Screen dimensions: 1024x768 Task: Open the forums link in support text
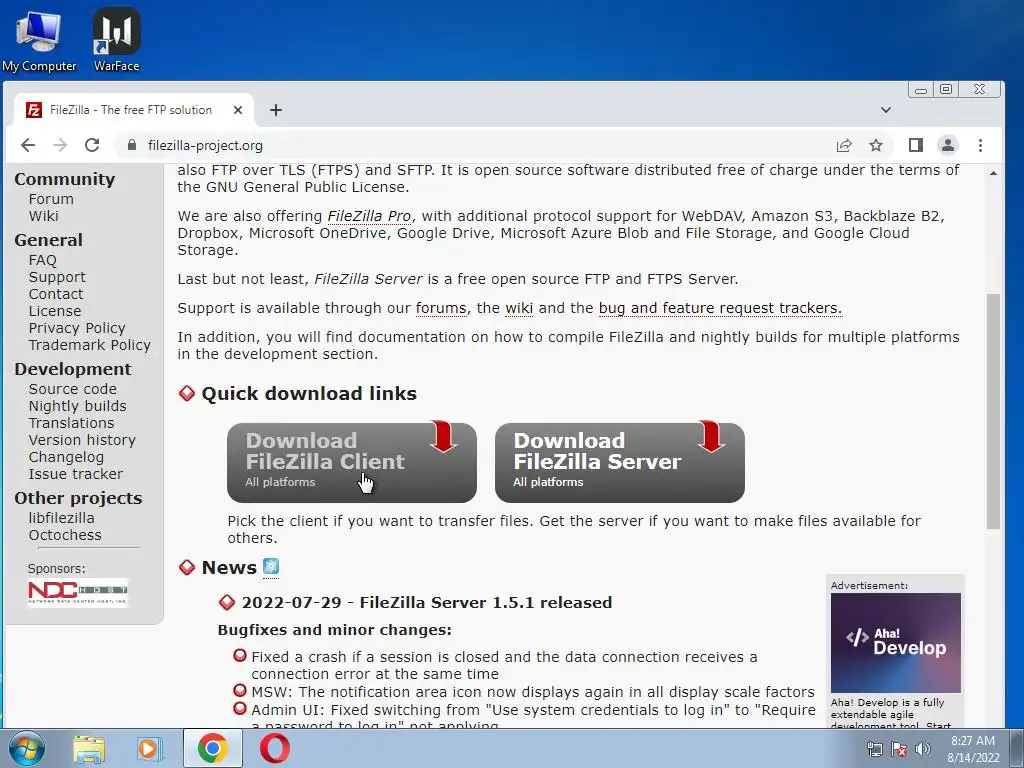coord(441,308)
